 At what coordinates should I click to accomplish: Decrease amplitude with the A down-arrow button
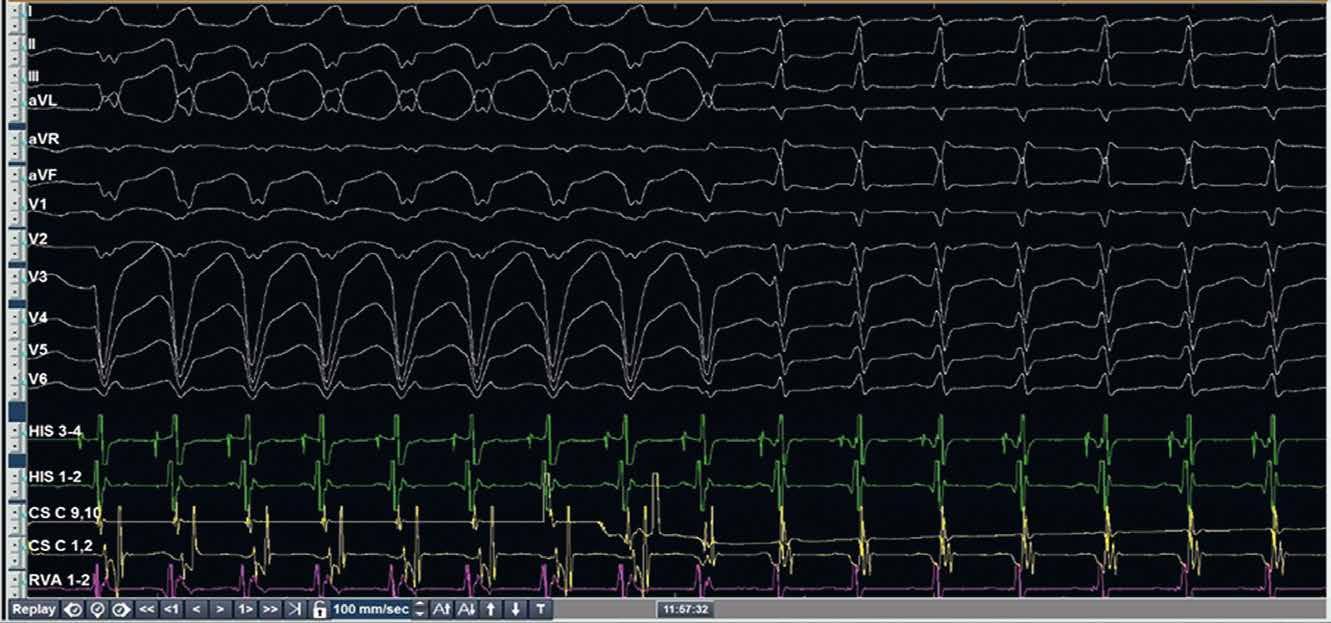coord(467,609)
